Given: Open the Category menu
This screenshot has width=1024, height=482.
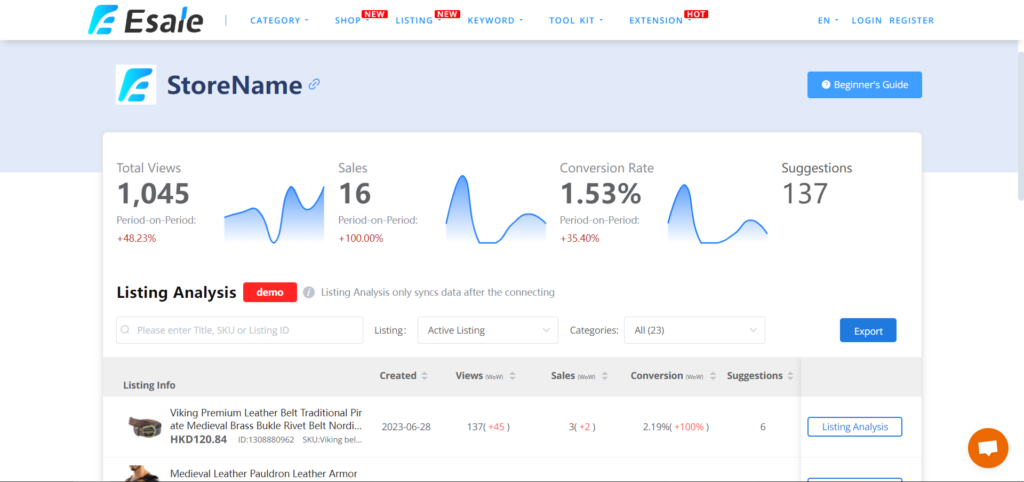Looking at the screenshot, I should (x=279, y=20).
